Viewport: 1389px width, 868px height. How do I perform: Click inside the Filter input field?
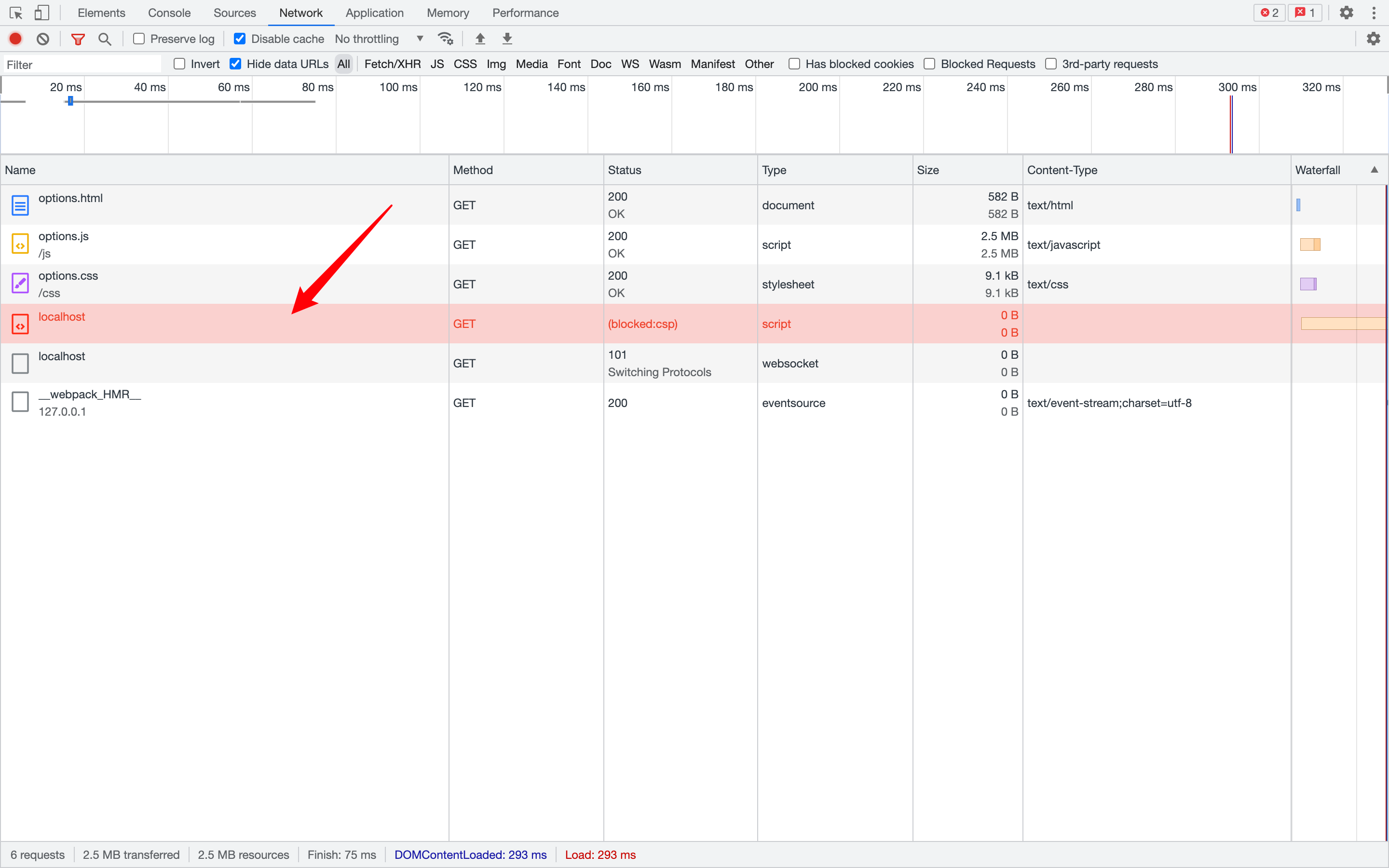pos(81,64)
